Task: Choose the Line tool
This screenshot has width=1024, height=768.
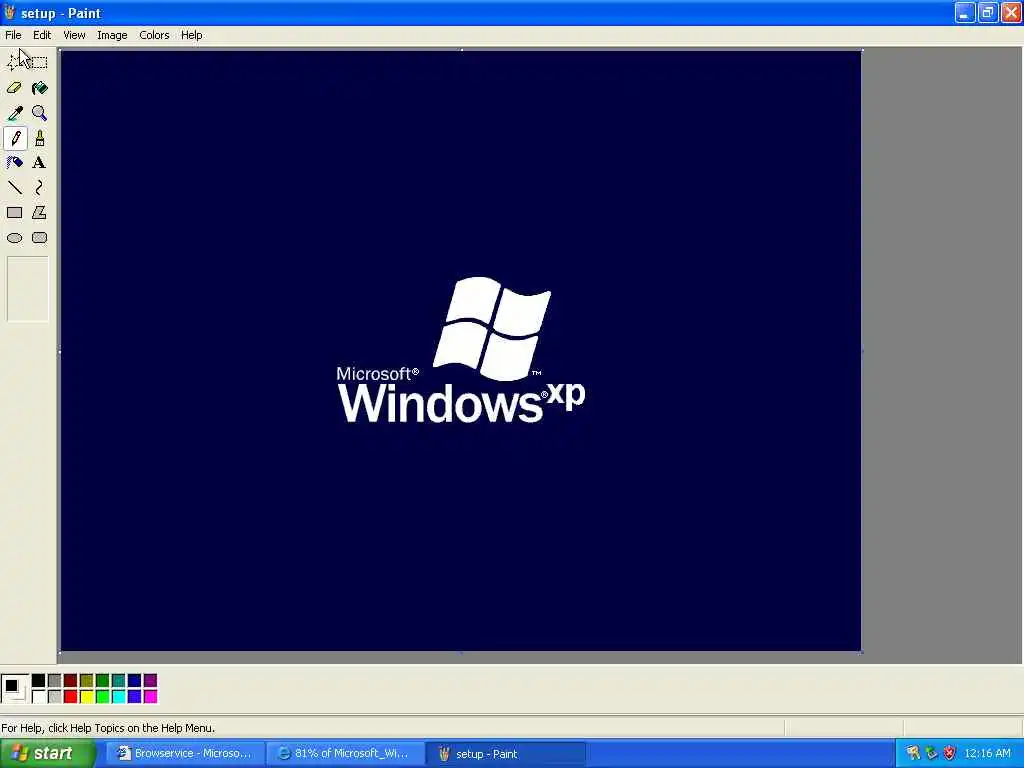Action: click(x=15, y=188)
